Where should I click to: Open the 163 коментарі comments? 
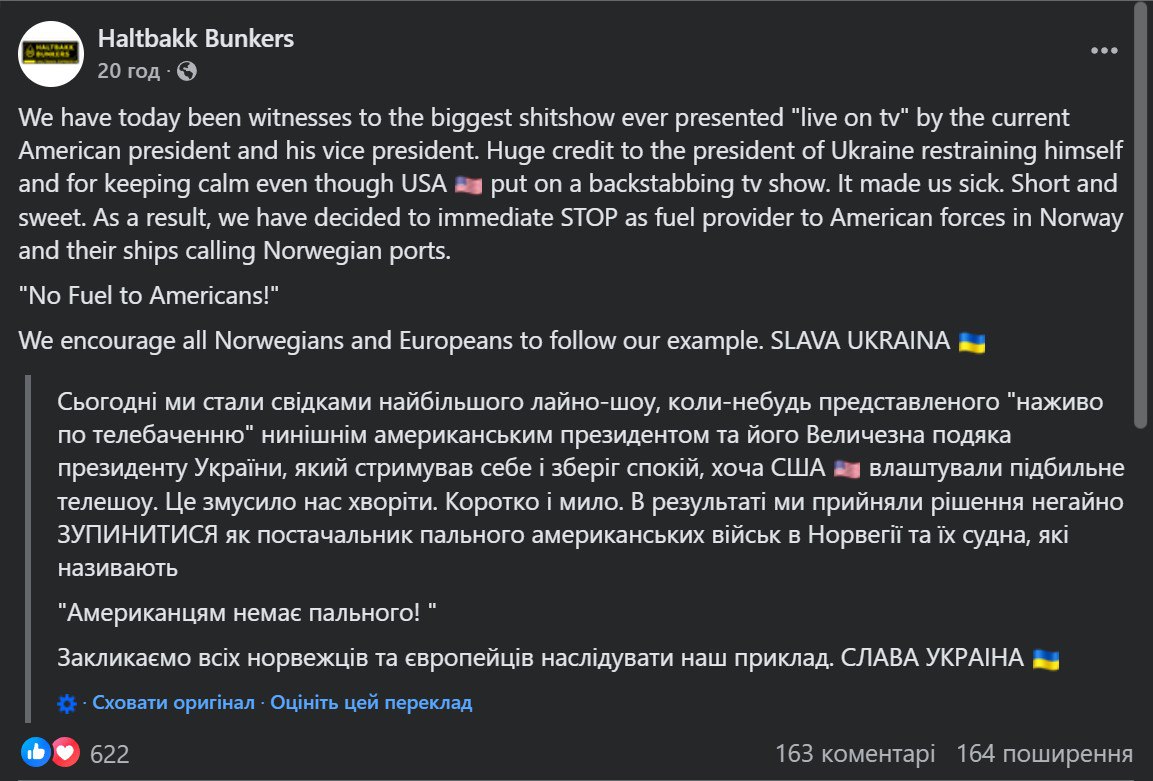(855, 754)
